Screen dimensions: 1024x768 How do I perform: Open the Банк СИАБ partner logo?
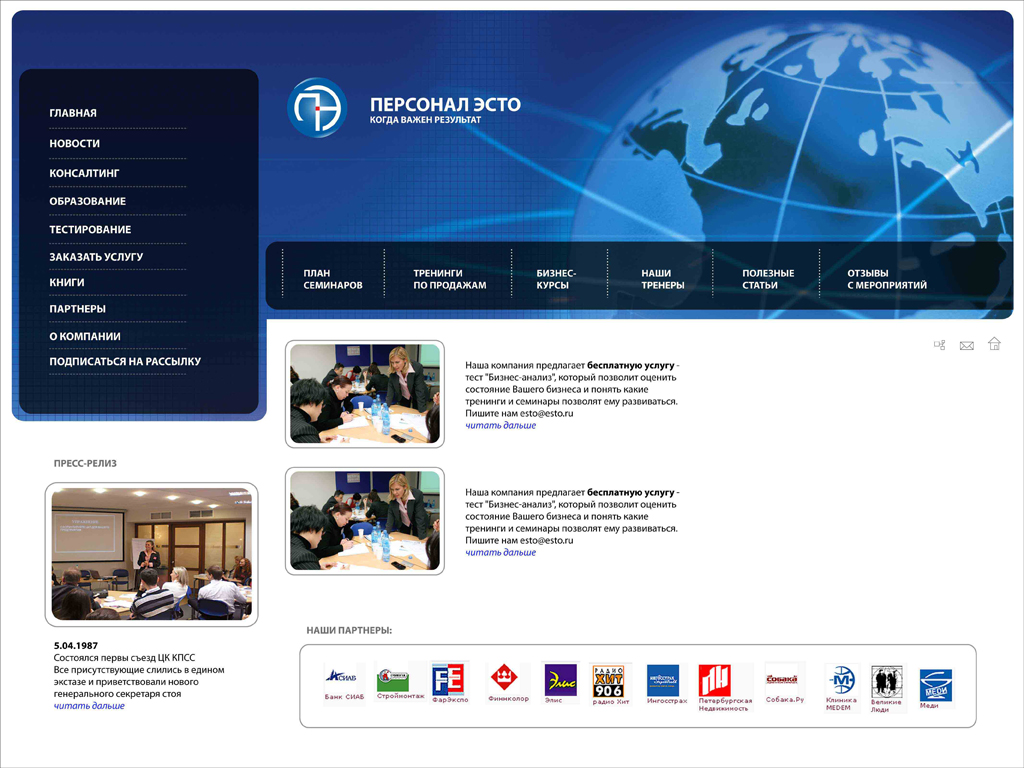(x=344, y=683)
